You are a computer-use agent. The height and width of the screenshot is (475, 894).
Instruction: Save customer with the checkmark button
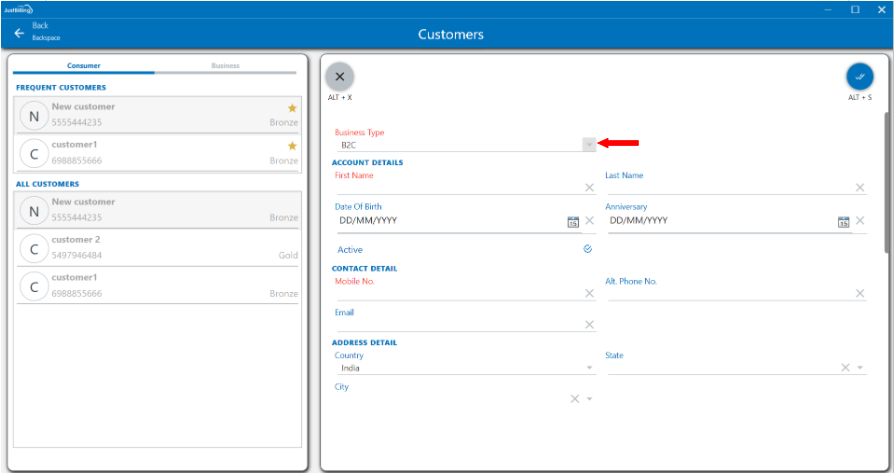coord(859,76)
